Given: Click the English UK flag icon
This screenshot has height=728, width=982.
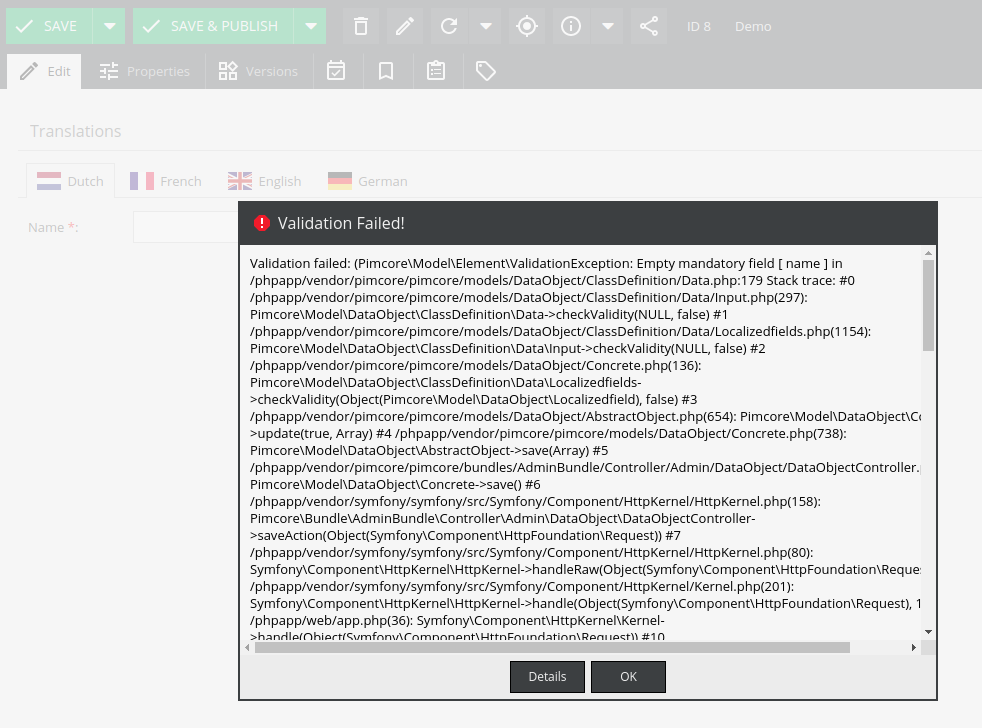Looking at the screenshot, I should tap(240, 181).
